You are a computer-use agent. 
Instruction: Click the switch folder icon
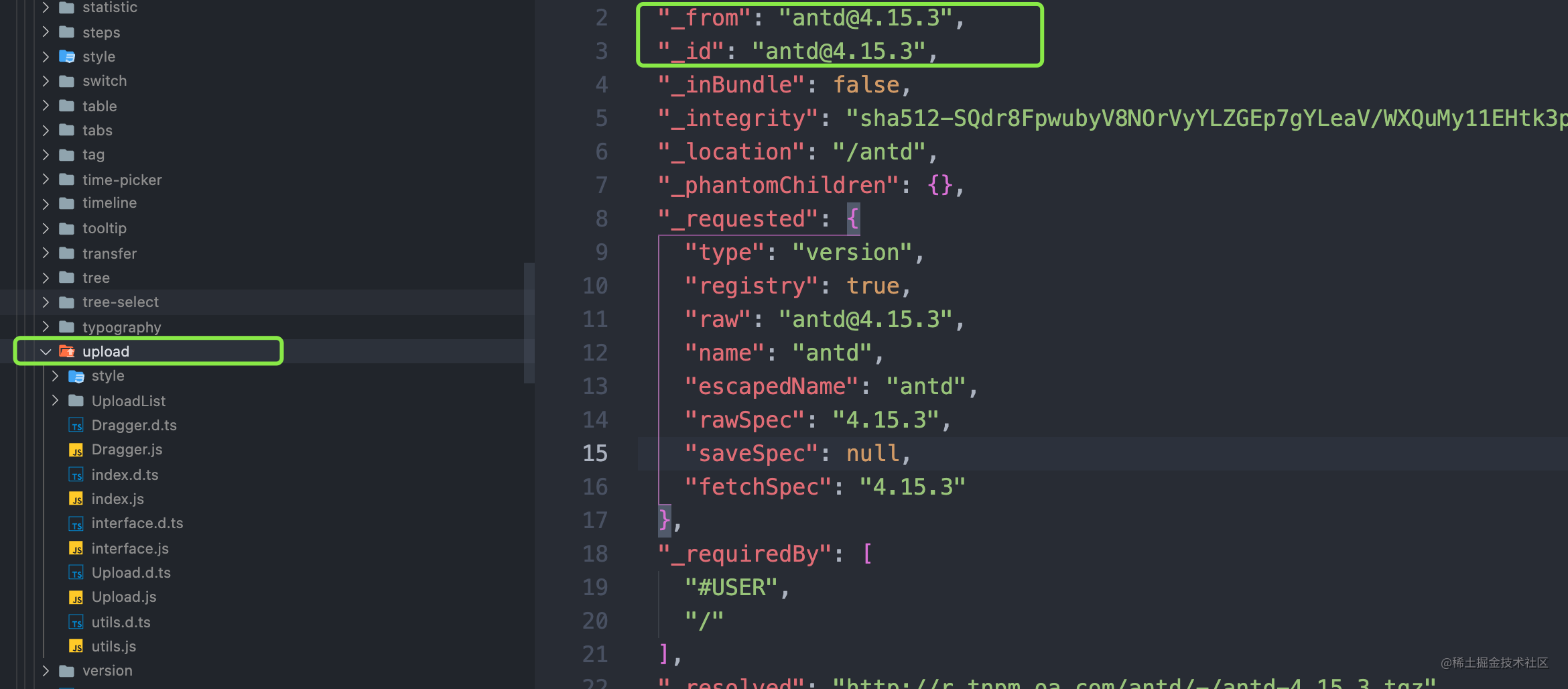coord(66,81)
